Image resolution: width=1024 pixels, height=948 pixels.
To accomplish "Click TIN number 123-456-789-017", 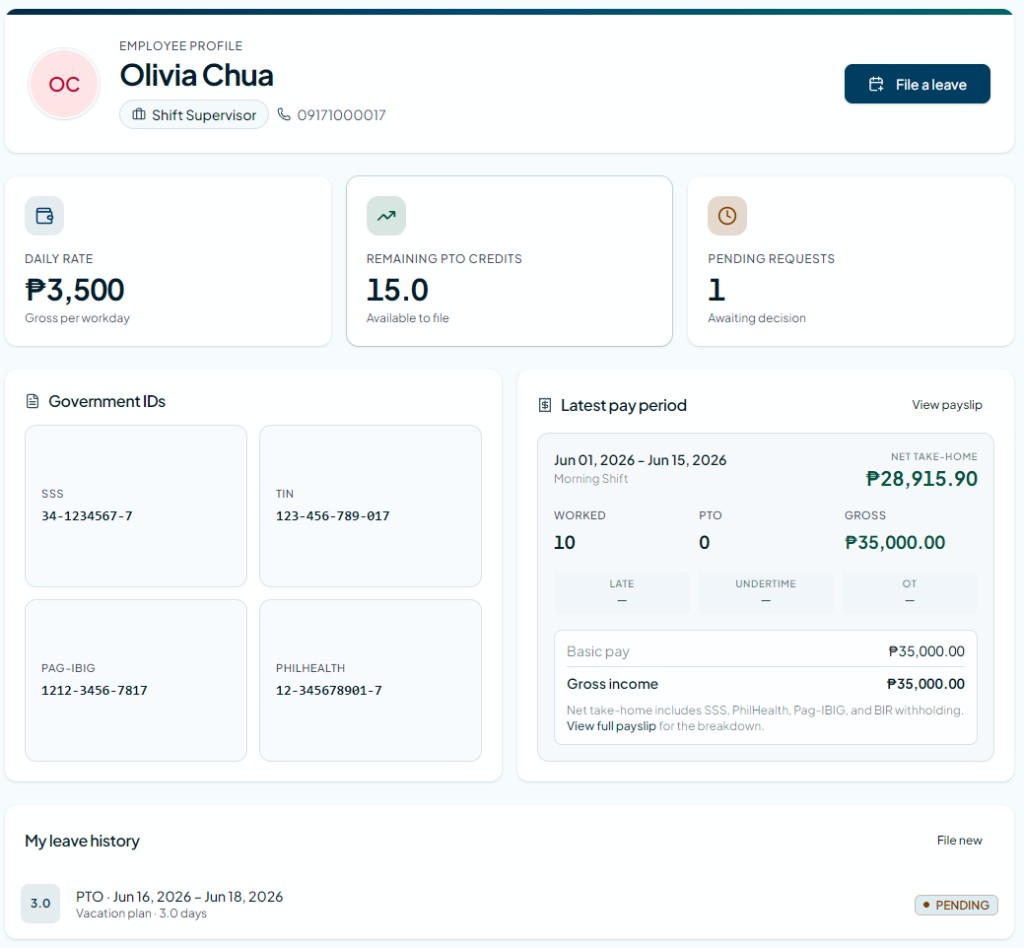I will coord(332,516).
